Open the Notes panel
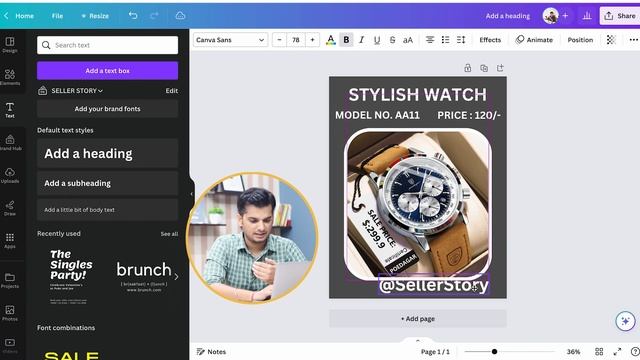 point(211,351)
